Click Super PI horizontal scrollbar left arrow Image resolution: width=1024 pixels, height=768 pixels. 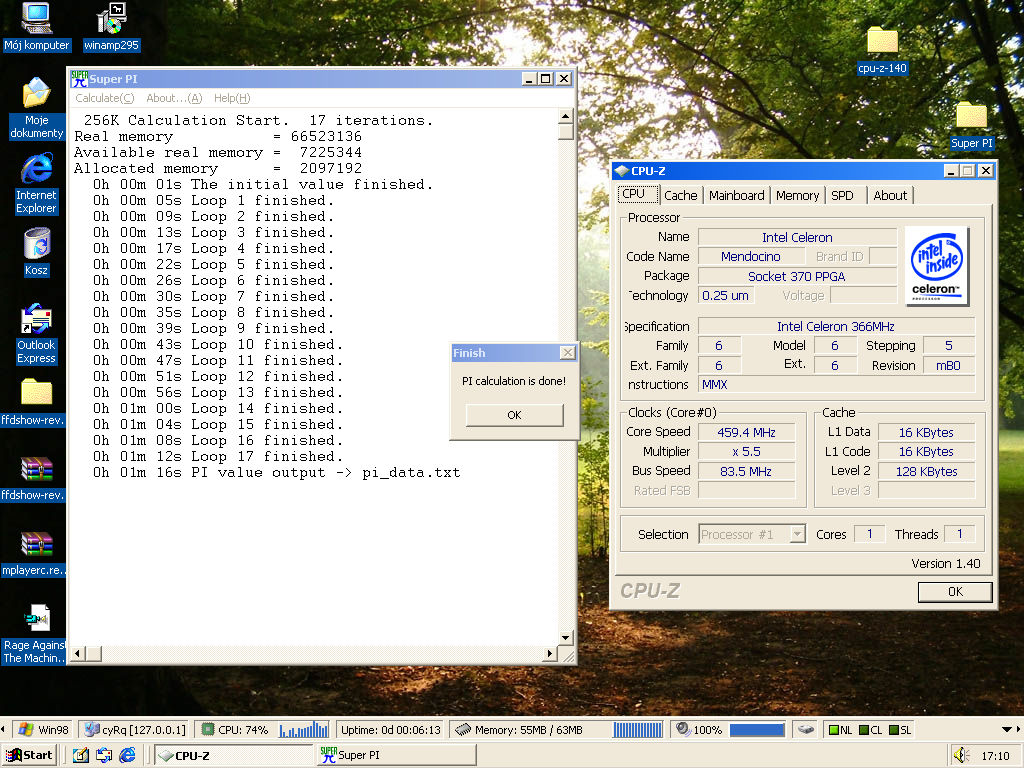(78, 653)
